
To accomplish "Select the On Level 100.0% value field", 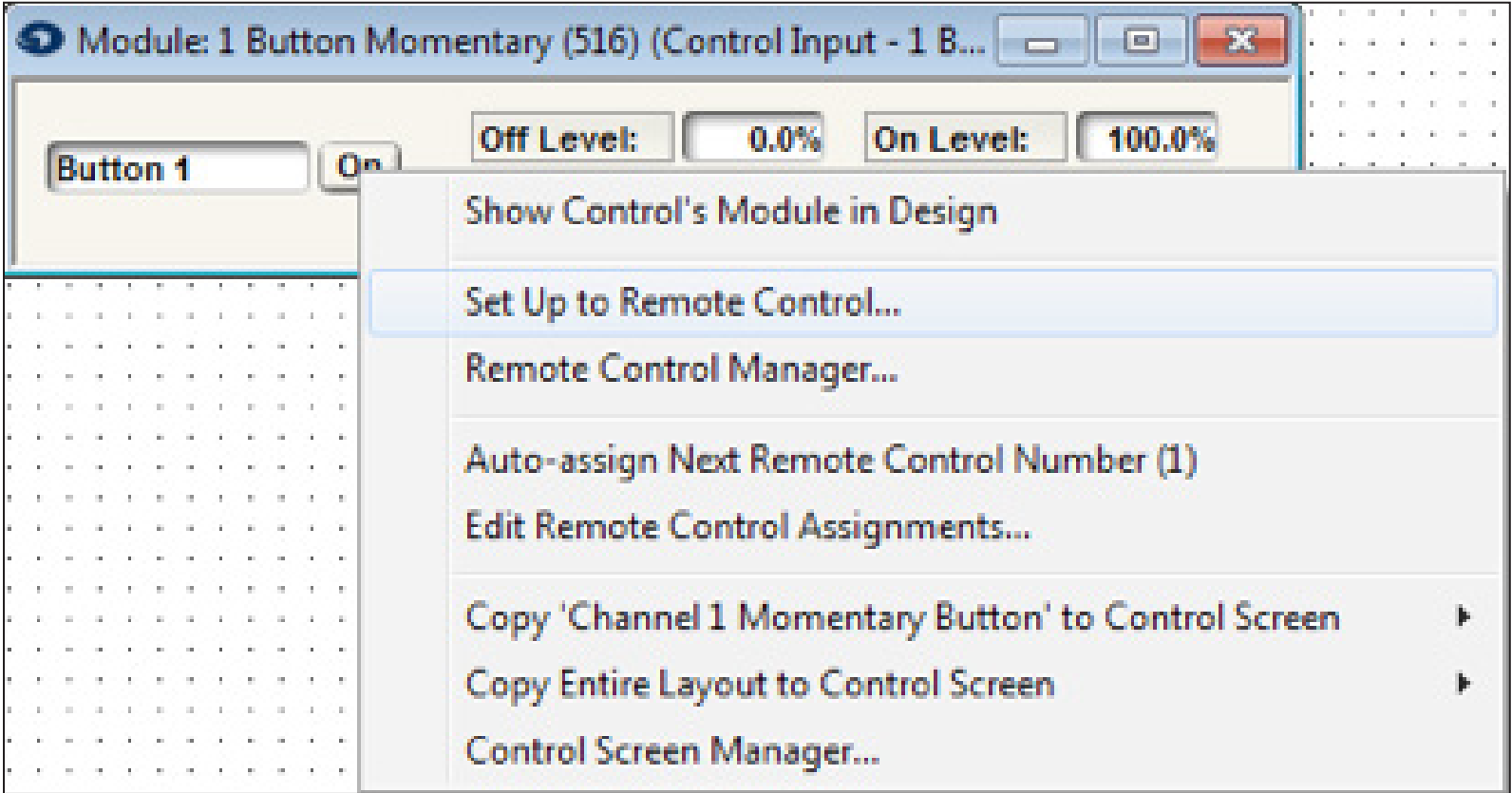I will [x=1146, y=140].
